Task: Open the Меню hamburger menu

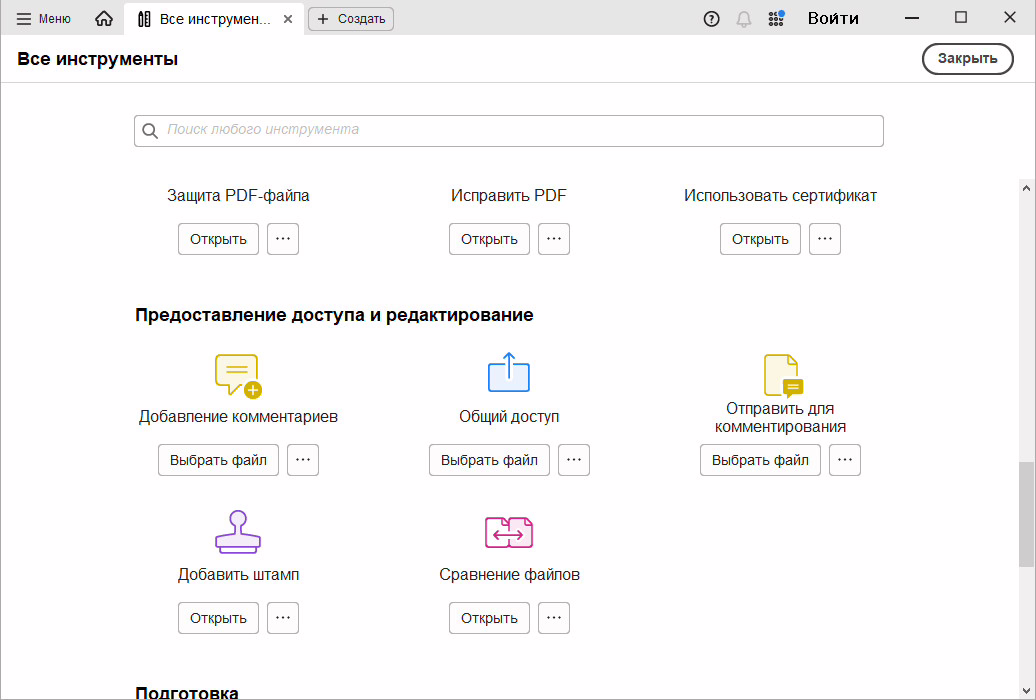Action: click(x=44, y=18)
